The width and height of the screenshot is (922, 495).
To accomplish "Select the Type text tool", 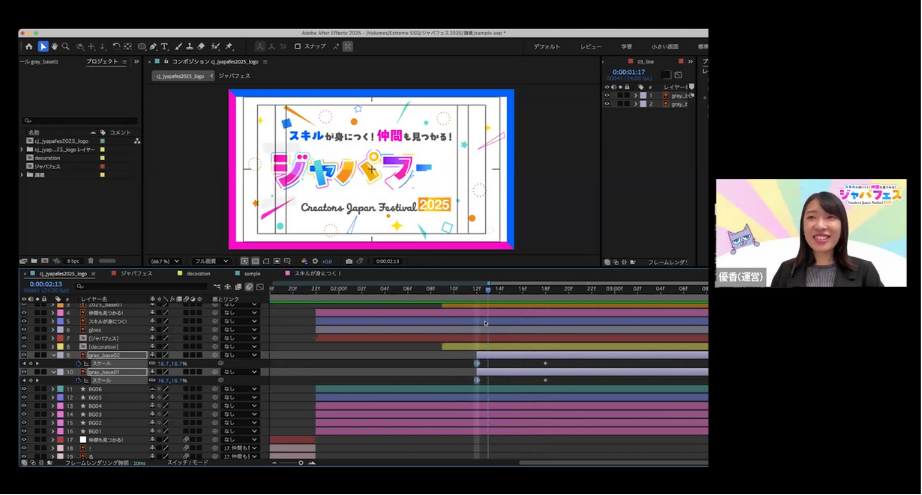I will [x=164, y=46].
